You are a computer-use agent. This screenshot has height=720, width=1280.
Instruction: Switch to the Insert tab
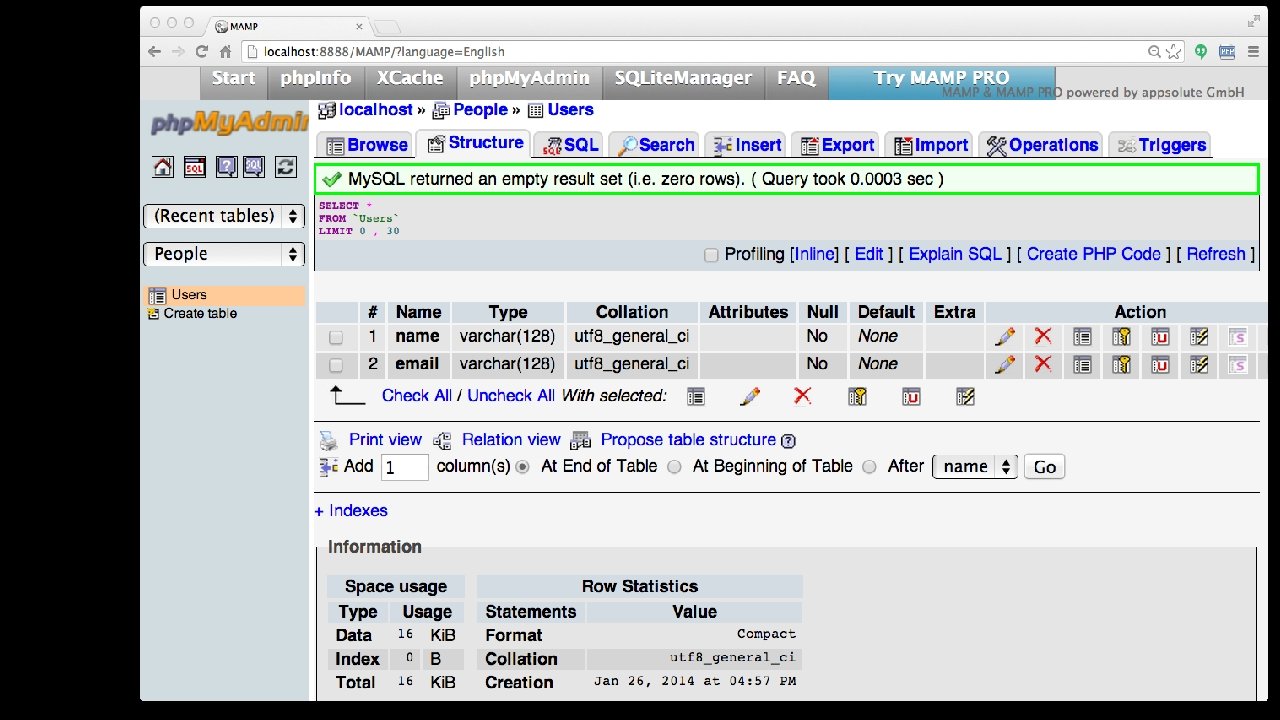pos(747,145)
